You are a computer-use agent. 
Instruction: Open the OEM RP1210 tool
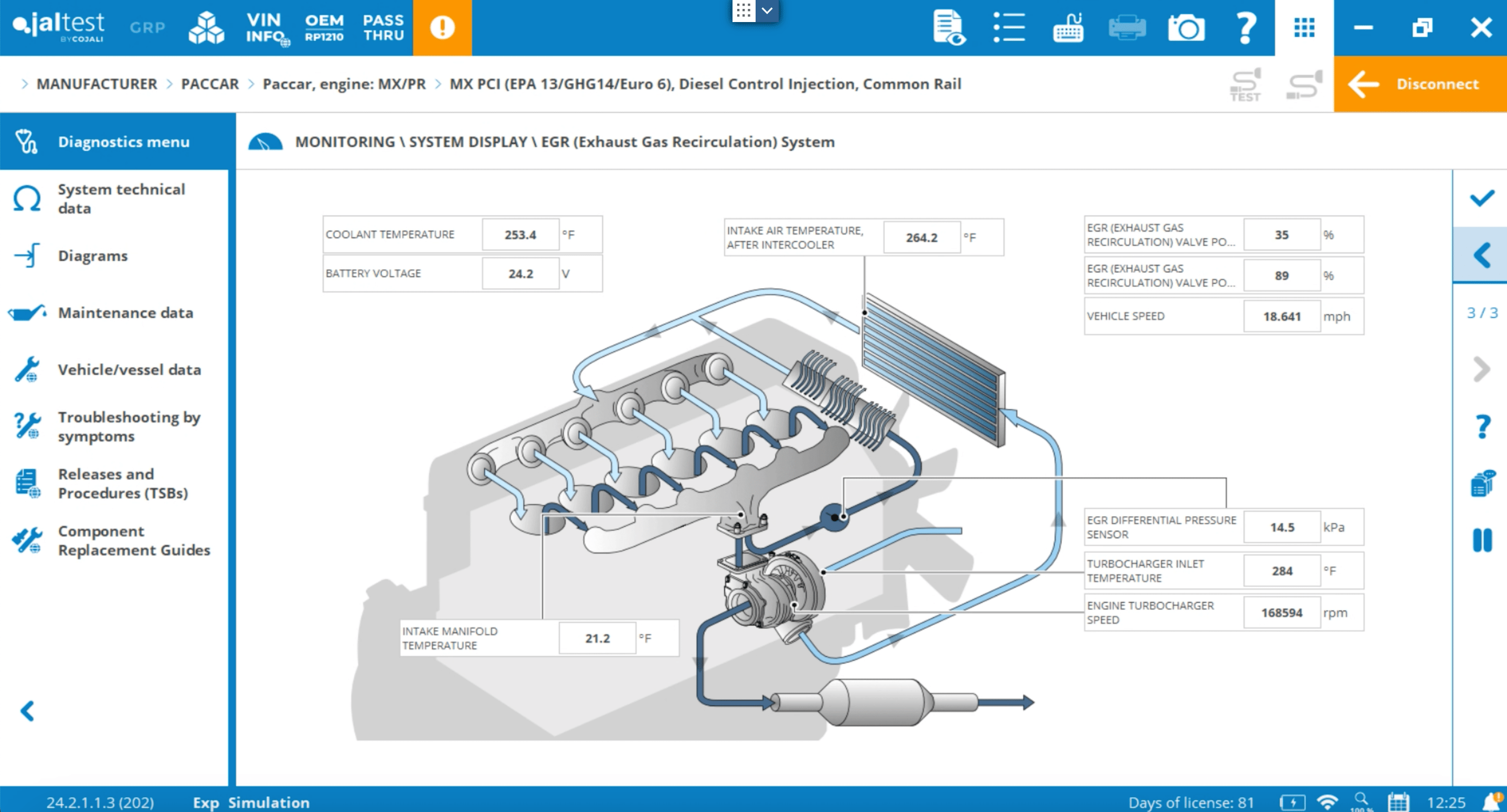(324, 27)
